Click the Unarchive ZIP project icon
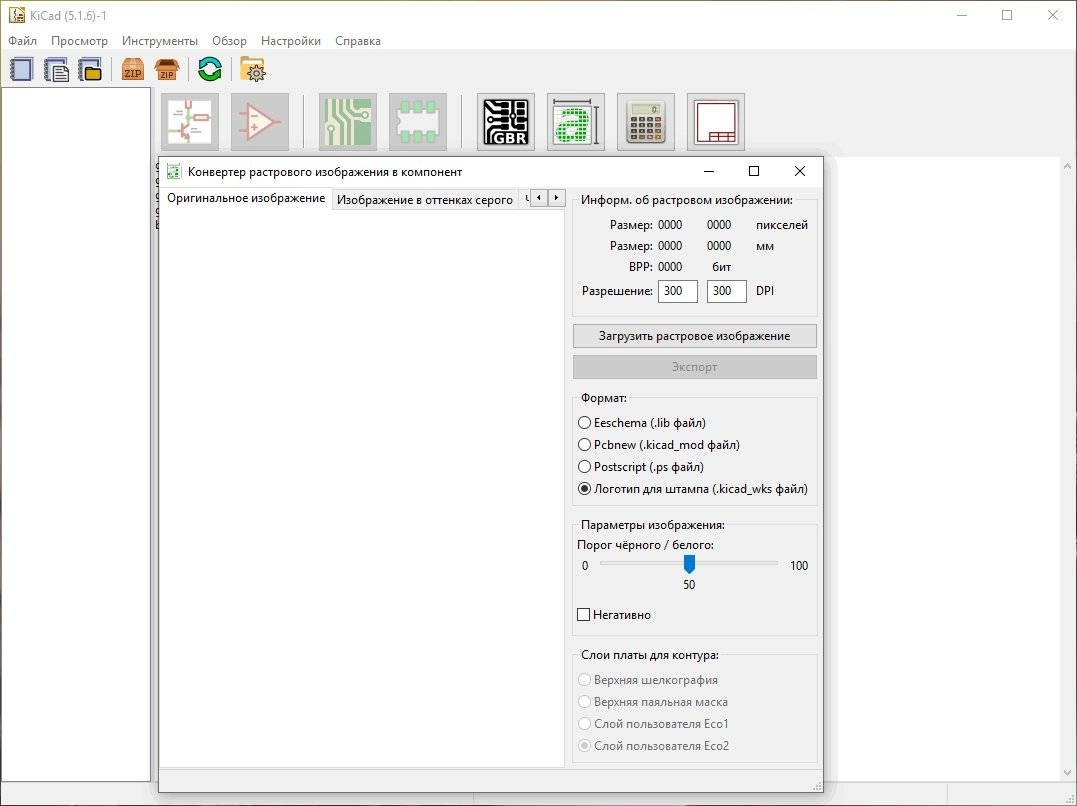Screen dimensions: 1077x806 coord(167,69)
